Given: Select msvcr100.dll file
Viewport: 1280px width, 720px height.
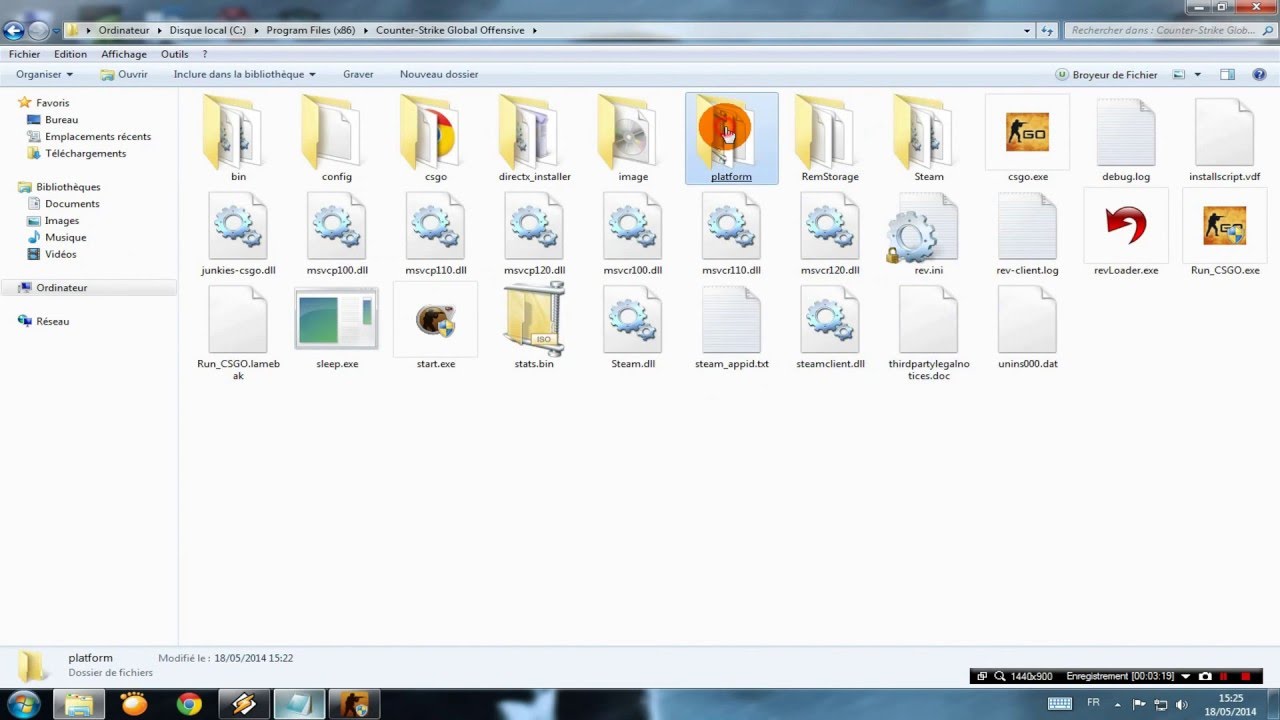Looking at the screenshot, I should tap(632, 233).
